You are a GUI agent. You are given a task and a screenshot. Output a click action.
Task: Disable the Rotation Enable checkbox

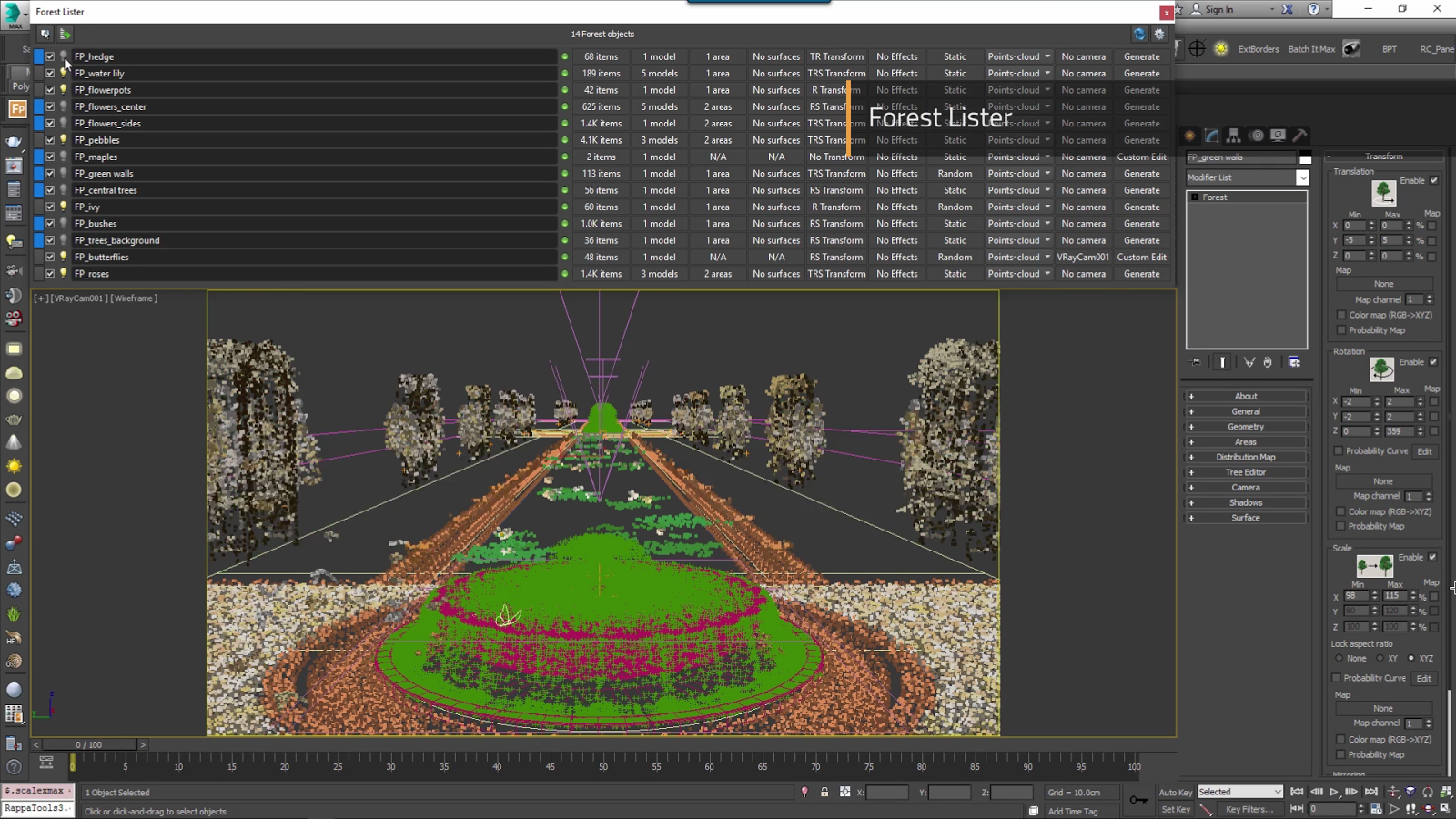1433,362
